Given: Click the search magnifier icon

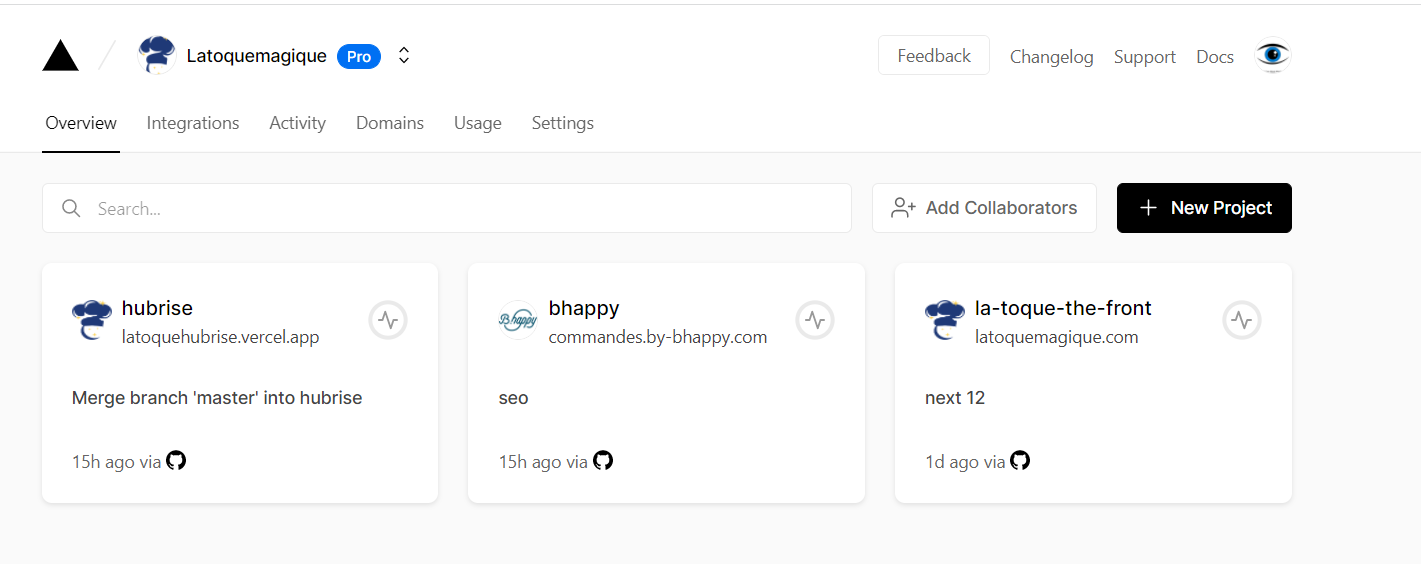Looking at the screenshot, I should (x=71, y=208).
